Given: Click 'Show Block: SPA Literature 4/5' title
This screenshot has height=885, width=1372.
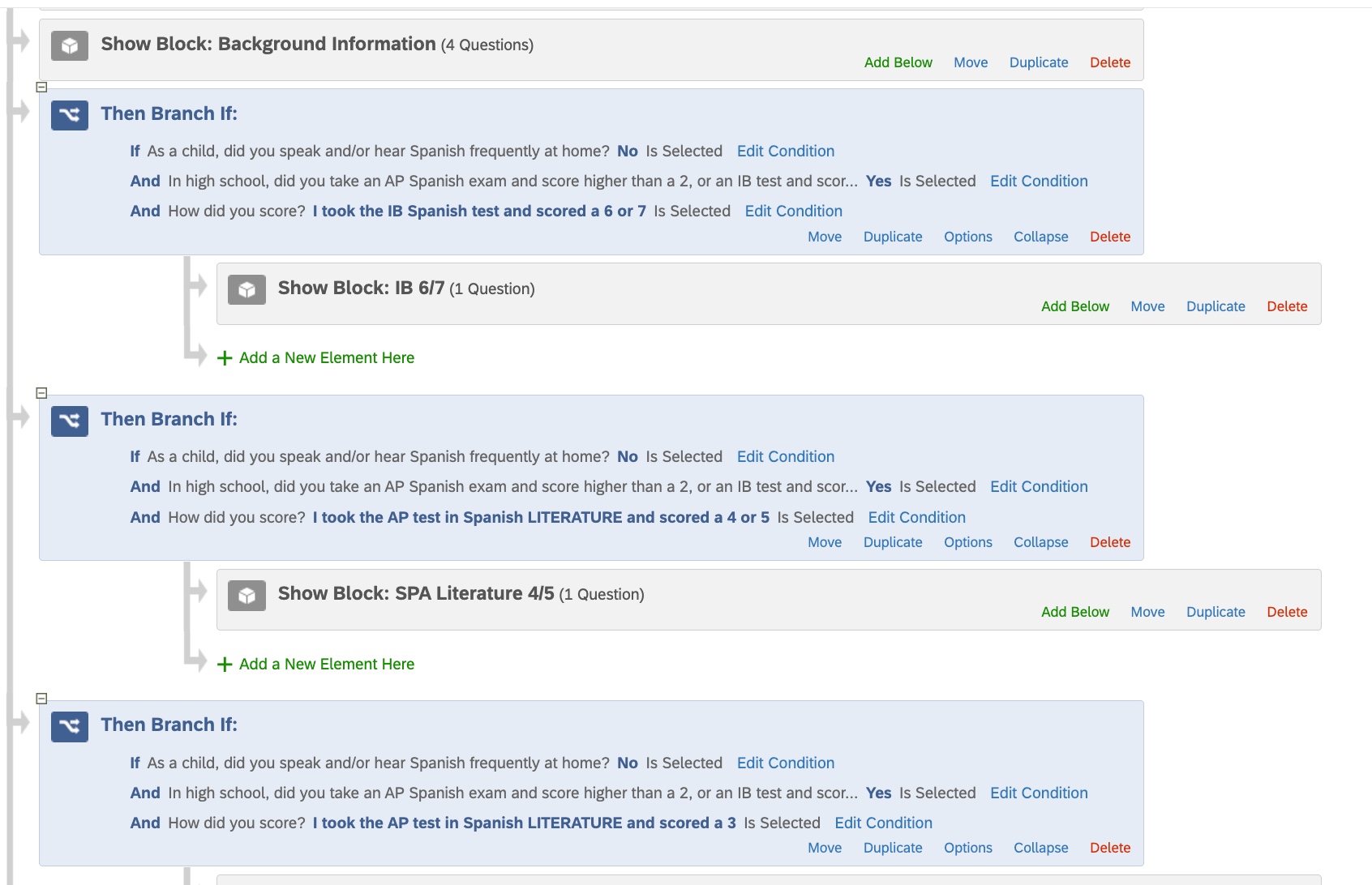Looking at the screenshot, I should point(416,593).
